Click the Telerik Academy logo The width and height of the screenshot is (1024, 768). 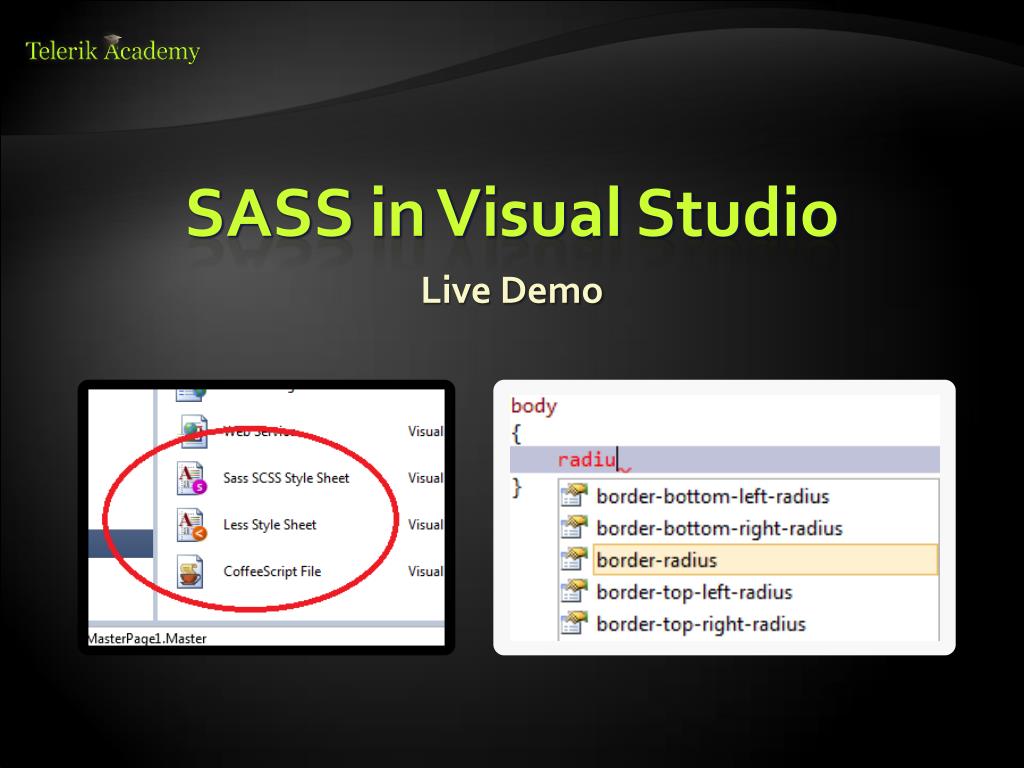pos(112,50)
